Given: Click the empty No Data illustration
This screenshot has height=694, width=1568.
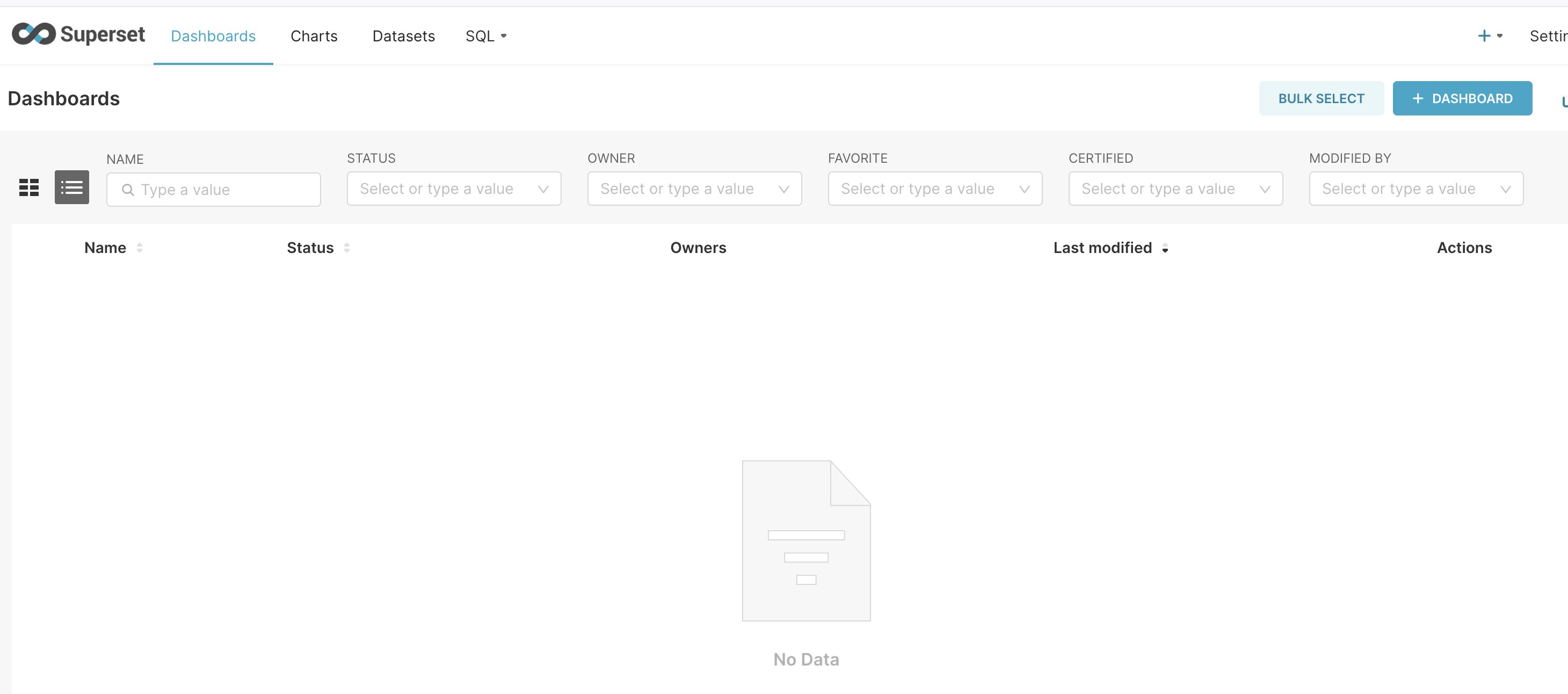Looking at the screenshot, I should pos(805,540).
